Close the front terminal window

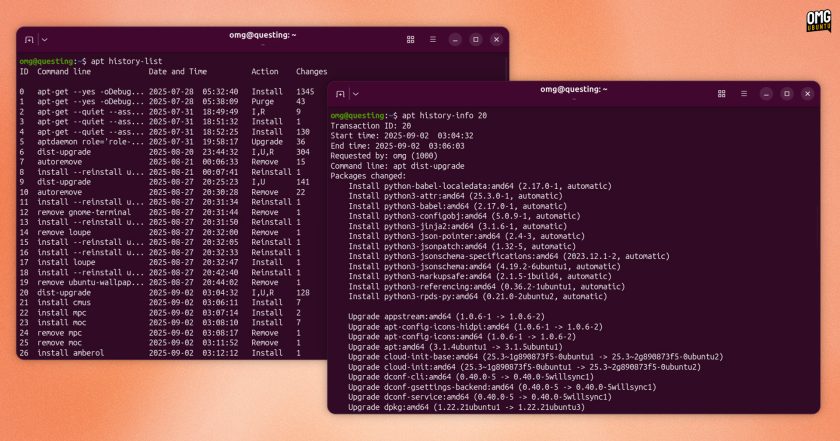808,94
